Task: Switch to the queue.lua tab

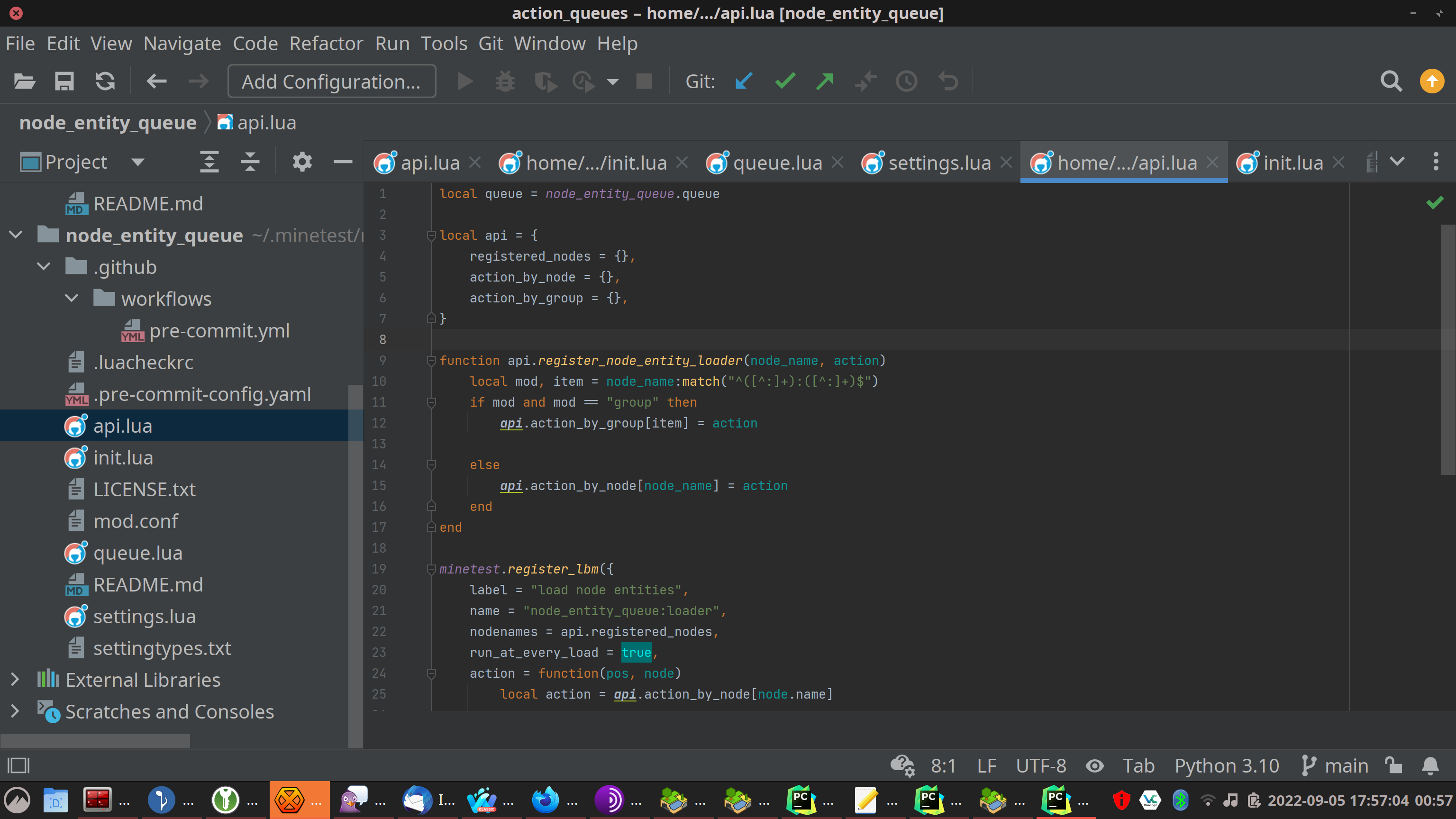Action: 777,163
